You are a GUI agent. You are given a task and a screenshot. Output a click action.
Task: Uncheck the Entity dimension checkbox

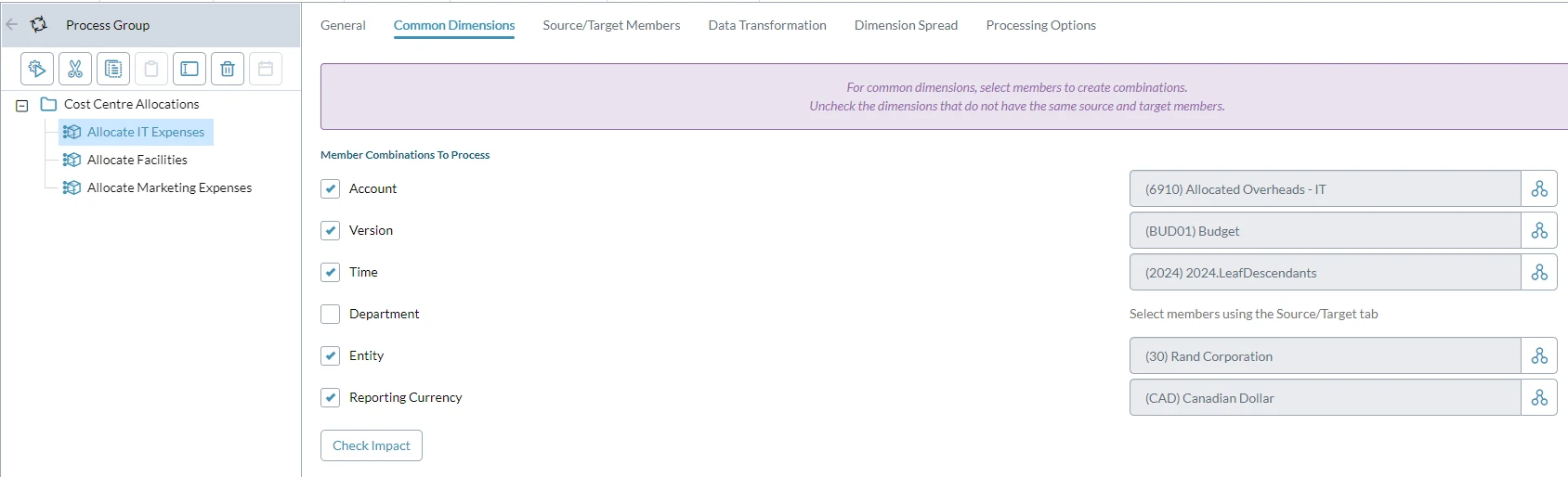pyautogui.click(x=330, y=355)
